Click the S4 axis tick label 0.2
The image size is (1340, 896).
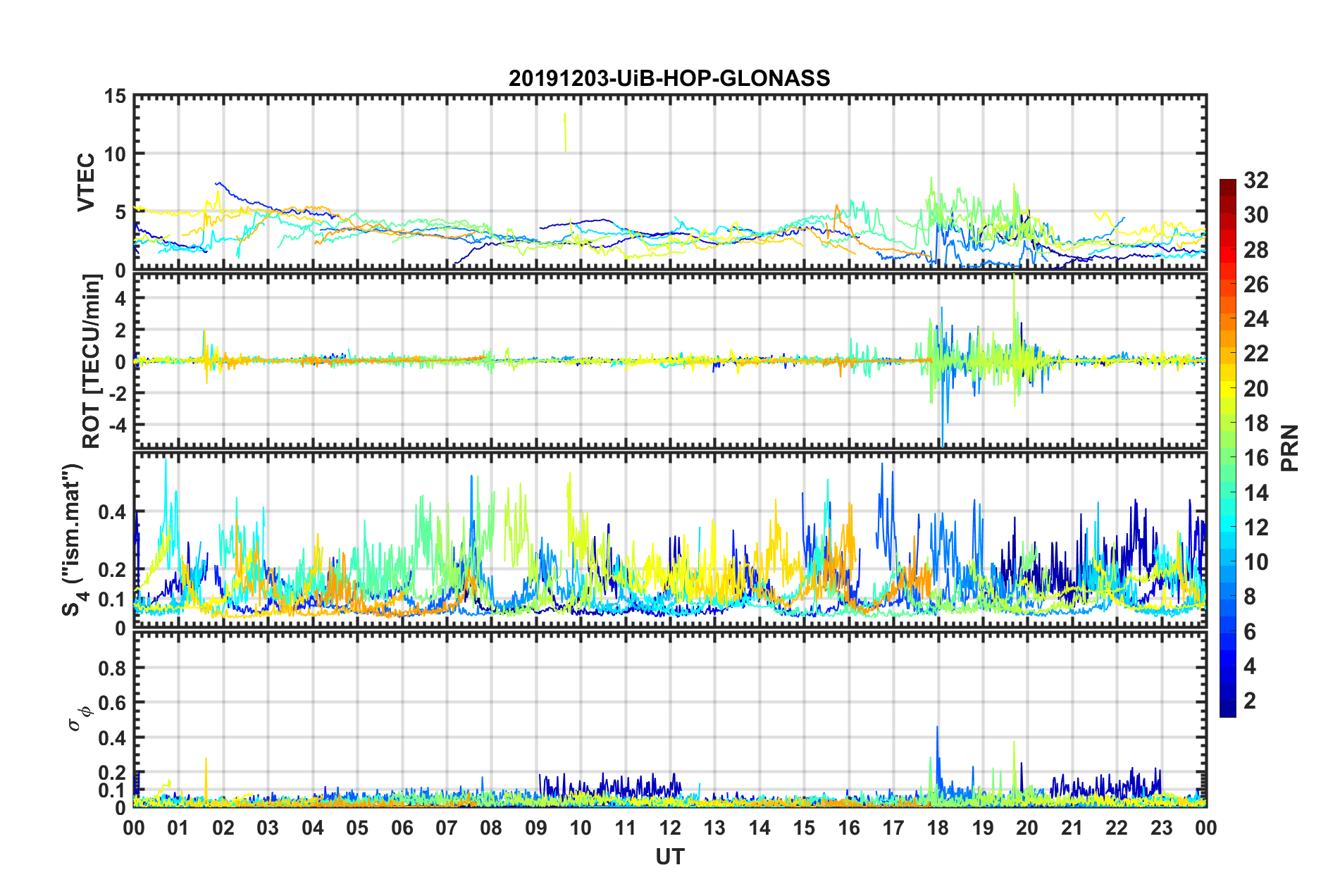coord(112,571)
